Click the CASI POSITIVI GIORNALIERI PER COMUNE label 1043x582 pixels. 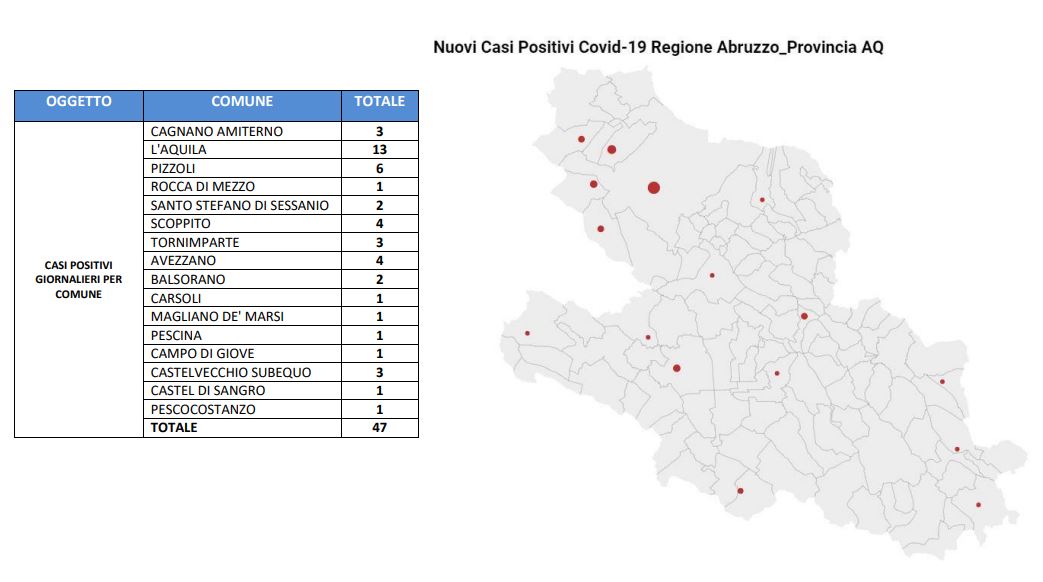[78, 279]
